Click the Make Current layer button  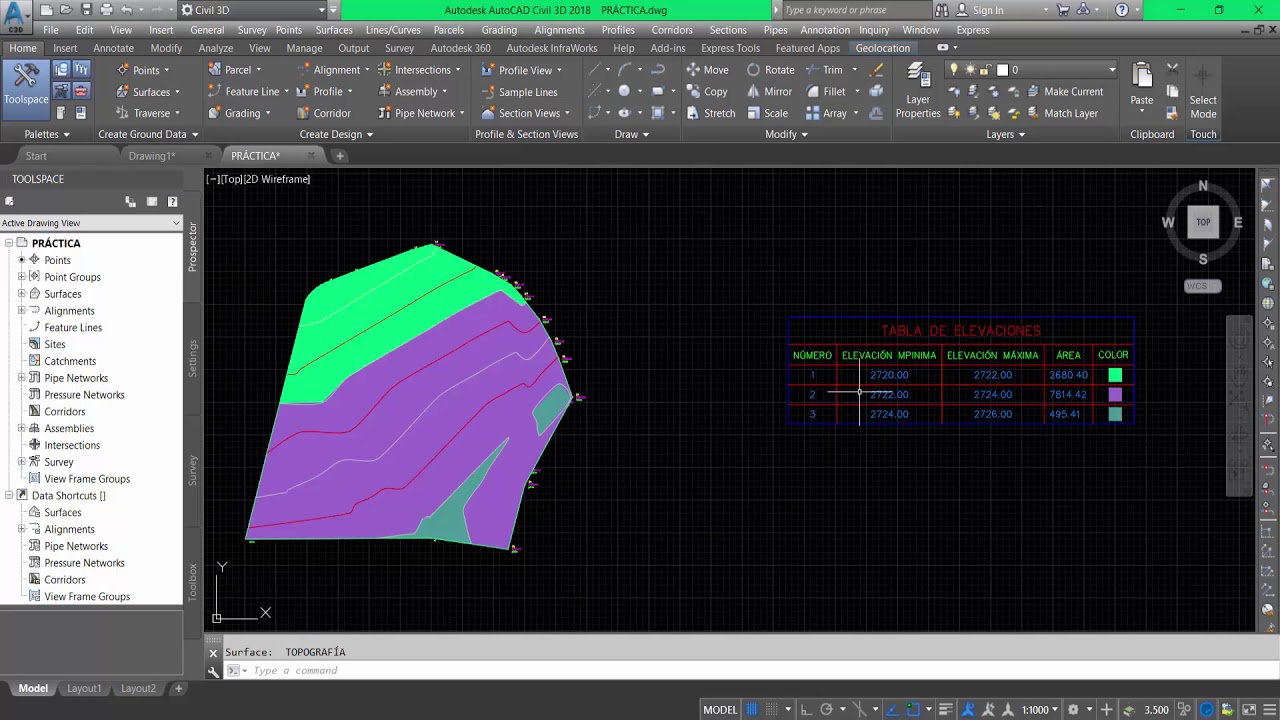tap(1063, 92)
